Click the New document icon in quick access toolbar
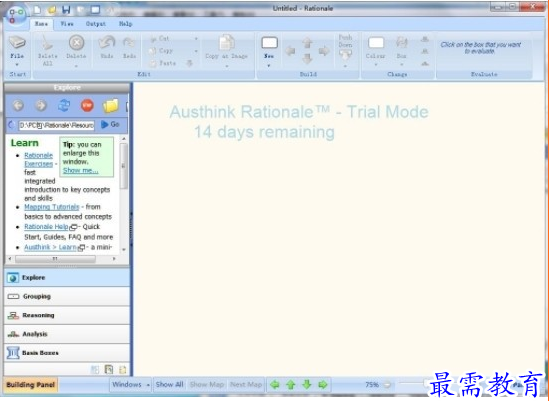 [x=37, y=10]
